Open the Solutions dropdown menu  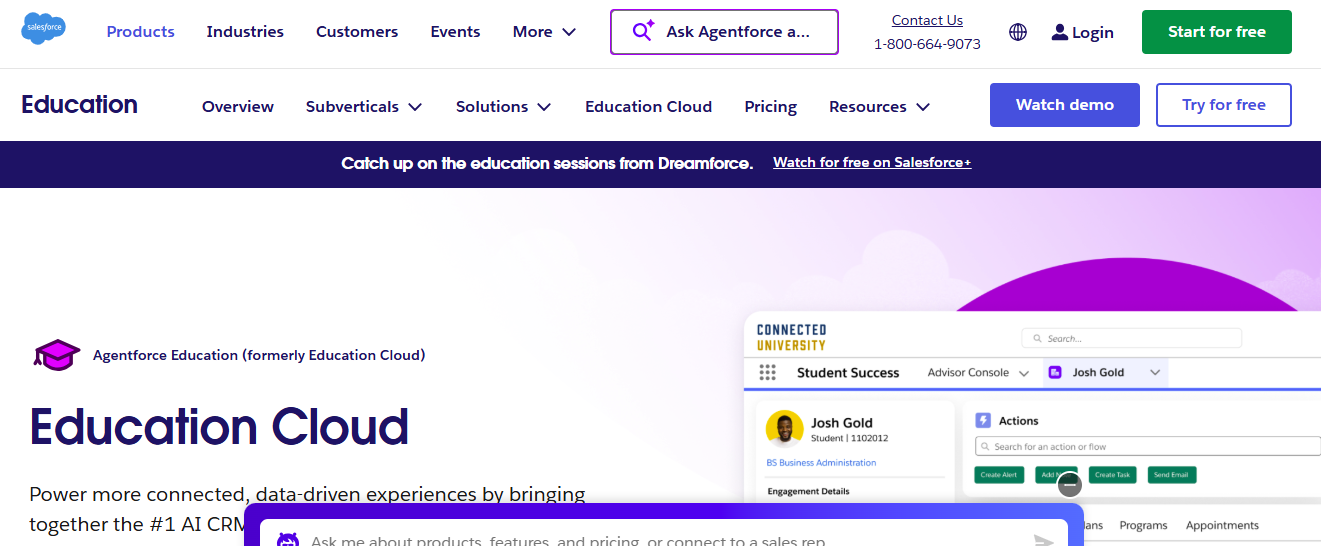tap(503, 106)
